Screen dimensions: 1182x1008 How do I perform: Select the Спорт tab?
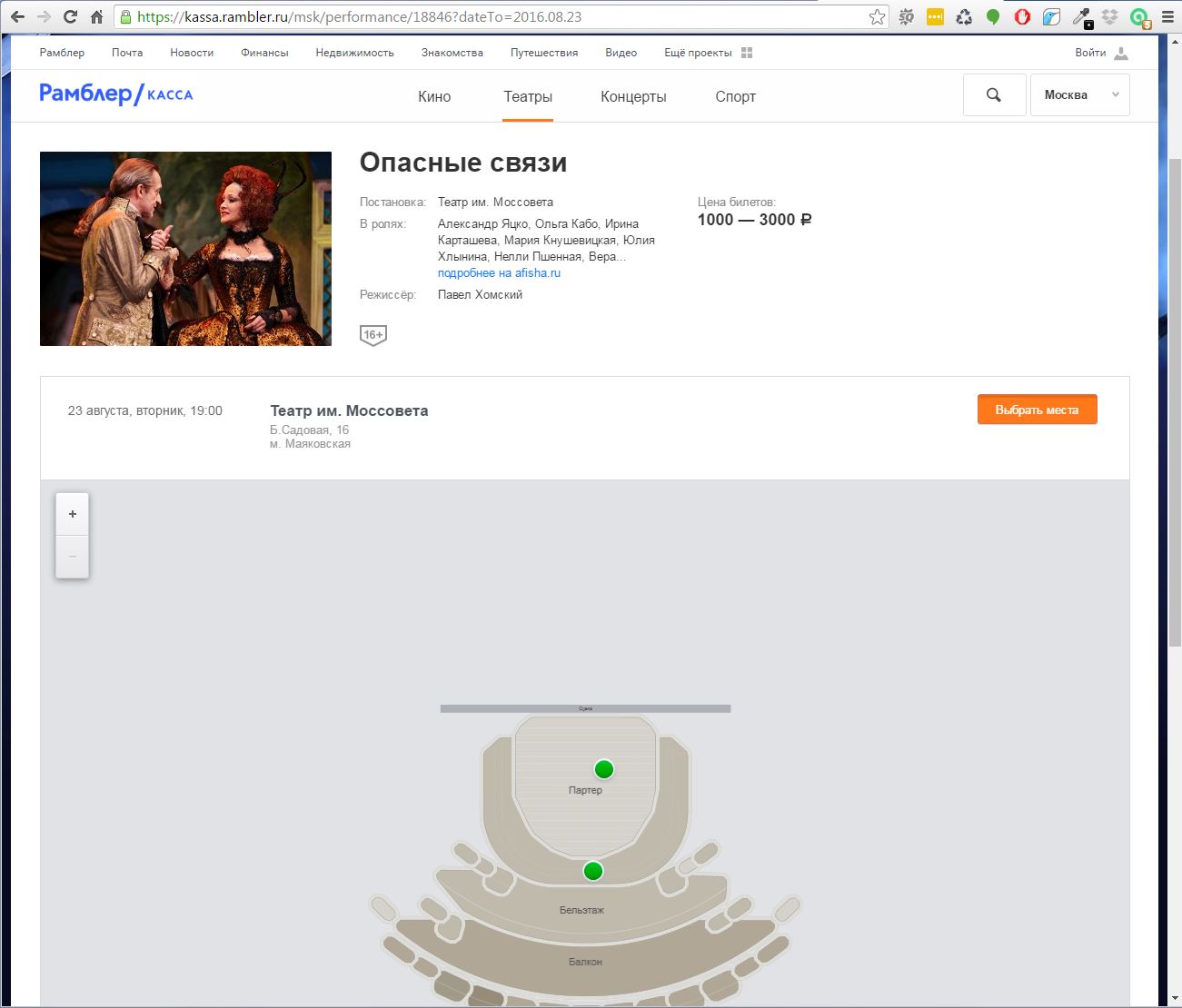pyautogui.click(x=735, y=96)
